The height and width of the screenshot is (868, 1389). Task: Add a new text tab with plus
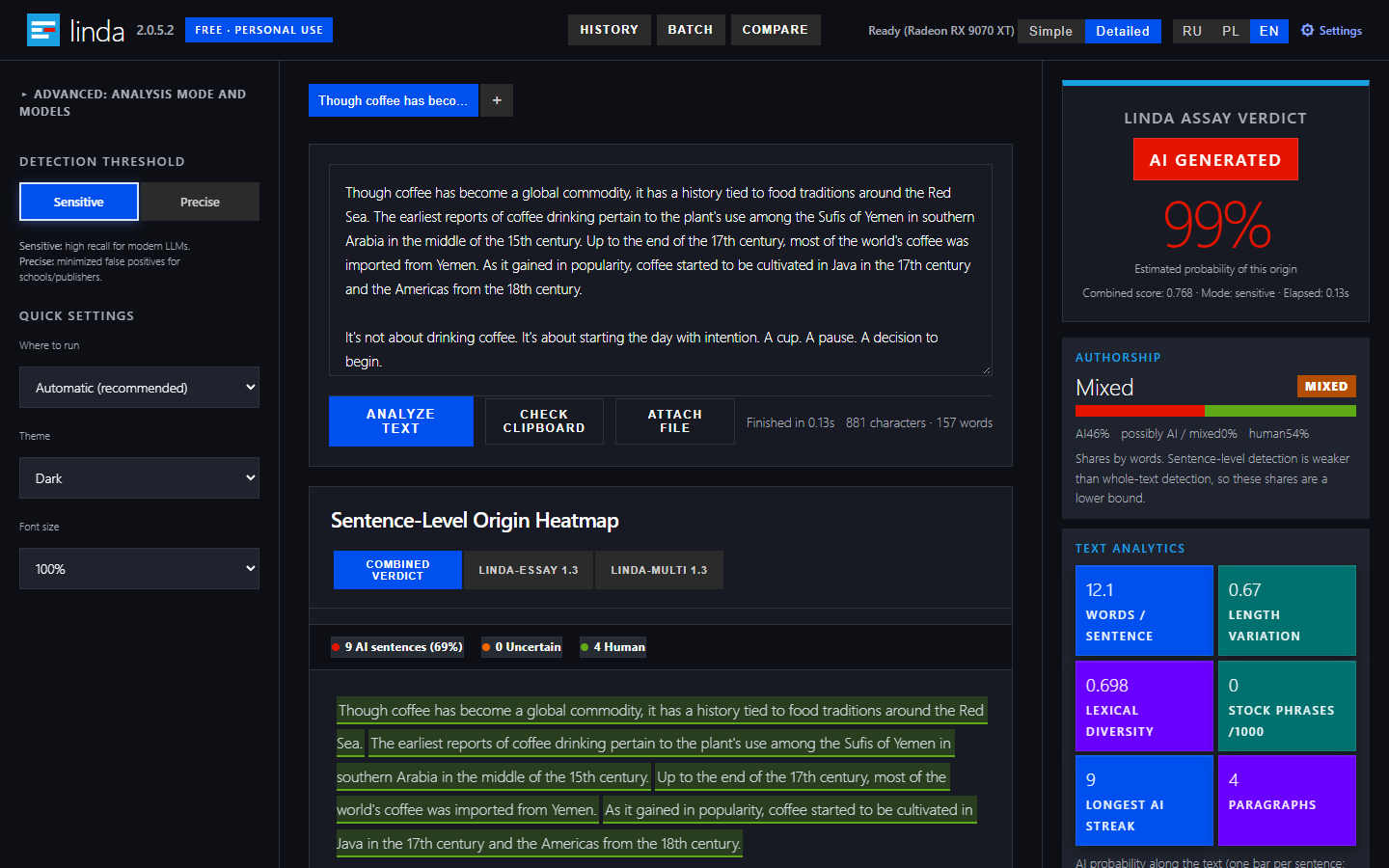tap(497, 100)
